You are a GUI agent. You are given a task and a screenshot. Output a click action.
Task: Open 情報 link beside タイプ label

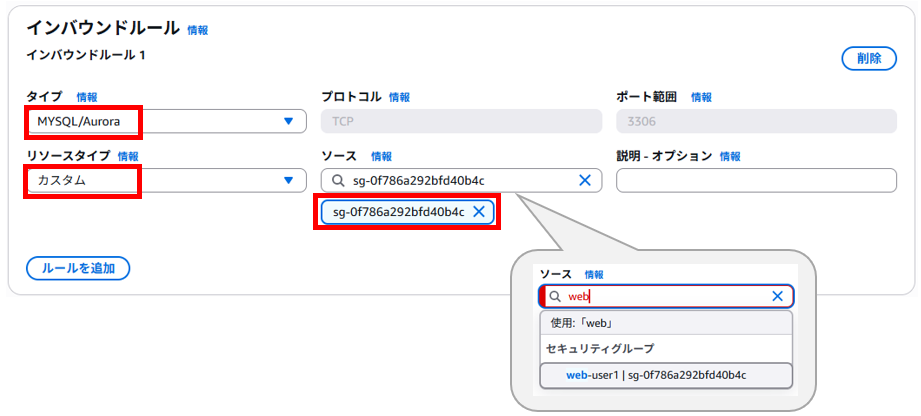(x=87, y=97)
